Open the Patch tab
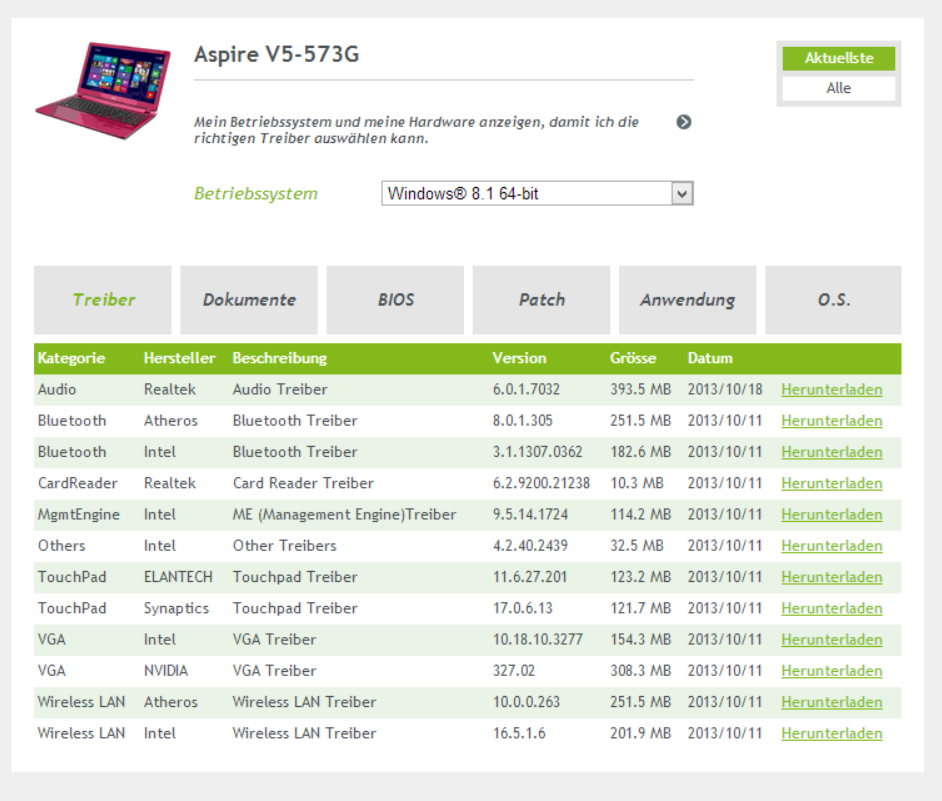 coord(541,300)
